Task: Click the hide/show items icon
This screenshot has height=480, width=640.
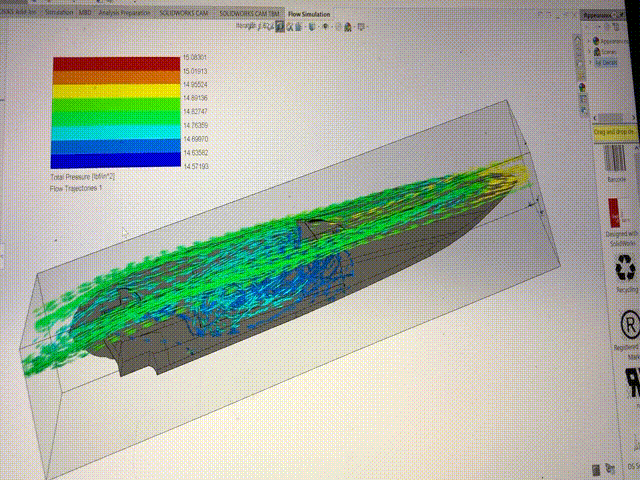Action: [x=325, y=27]
